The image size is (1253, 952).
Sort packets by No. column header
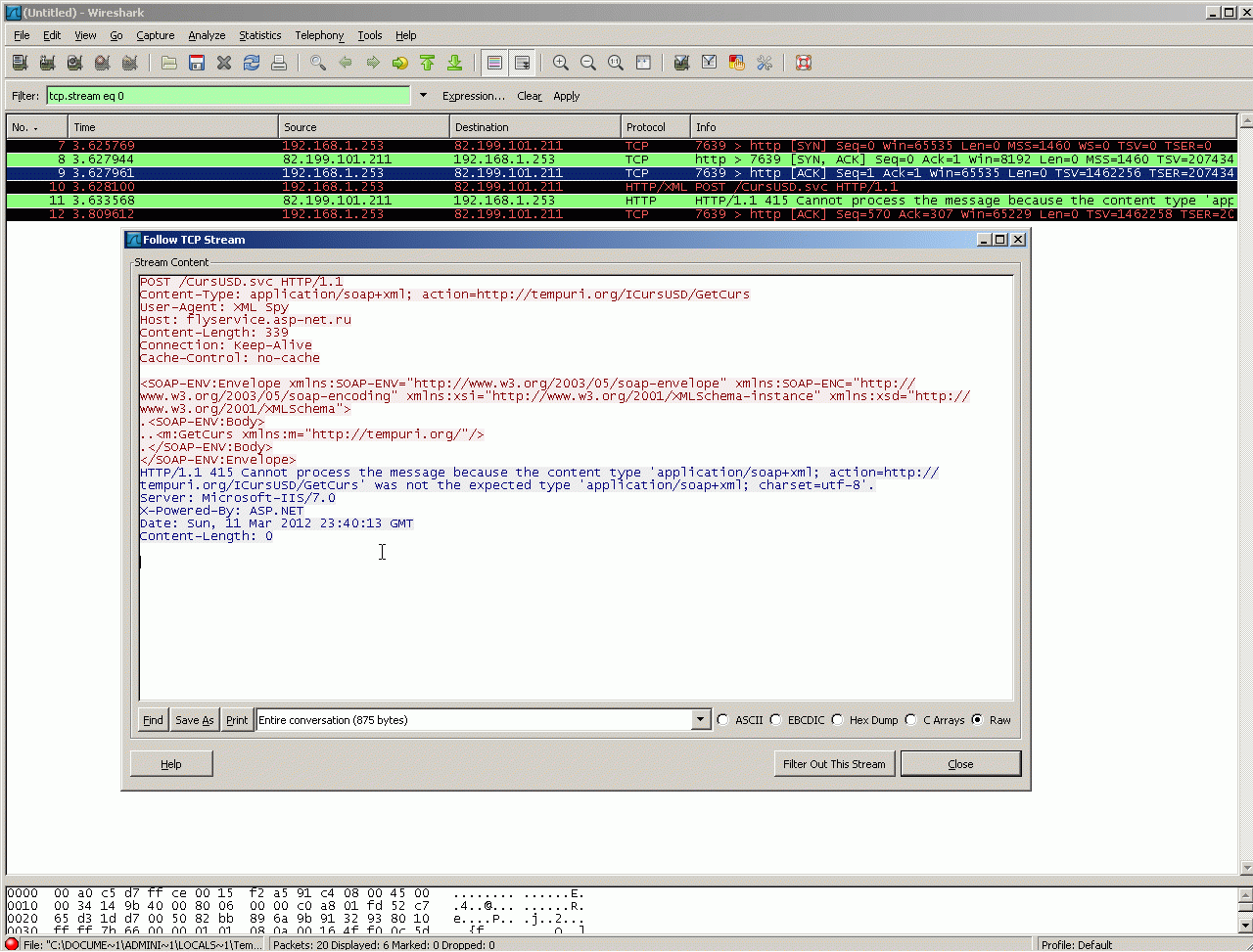37,127
